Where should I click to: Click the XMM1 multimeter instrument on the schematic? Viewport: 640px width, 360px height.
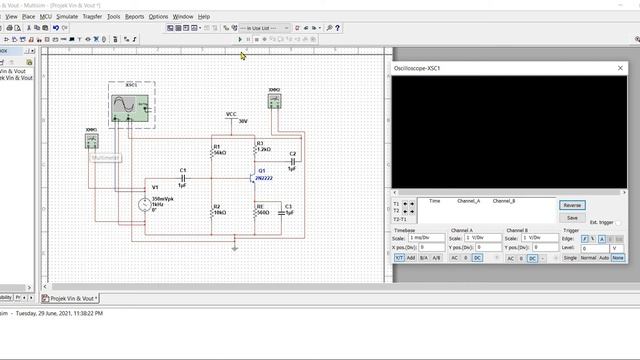click(x=92, y=141)
